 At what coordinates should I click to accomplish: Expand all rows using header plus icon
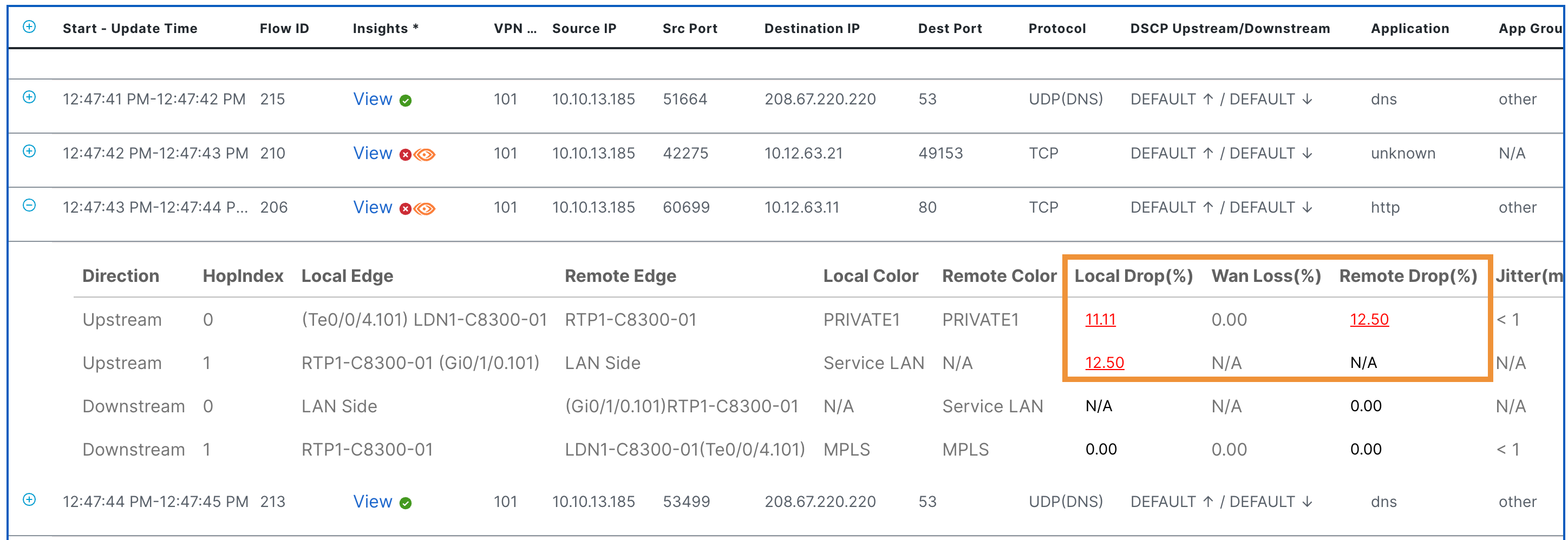tap(29, 27)
